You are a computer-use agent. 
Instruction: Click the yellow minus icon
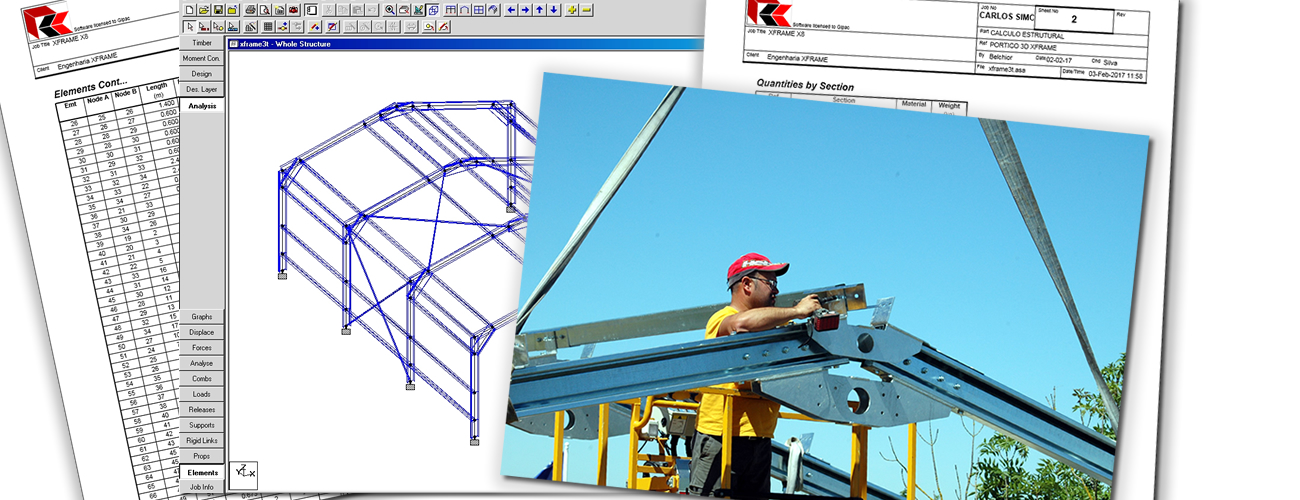tap(586, 10)
